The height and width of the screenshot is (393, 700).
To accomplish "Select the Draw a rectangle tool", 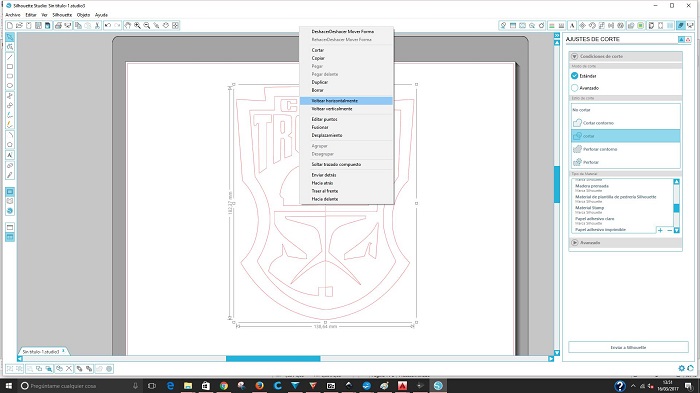I will point(10,67).
